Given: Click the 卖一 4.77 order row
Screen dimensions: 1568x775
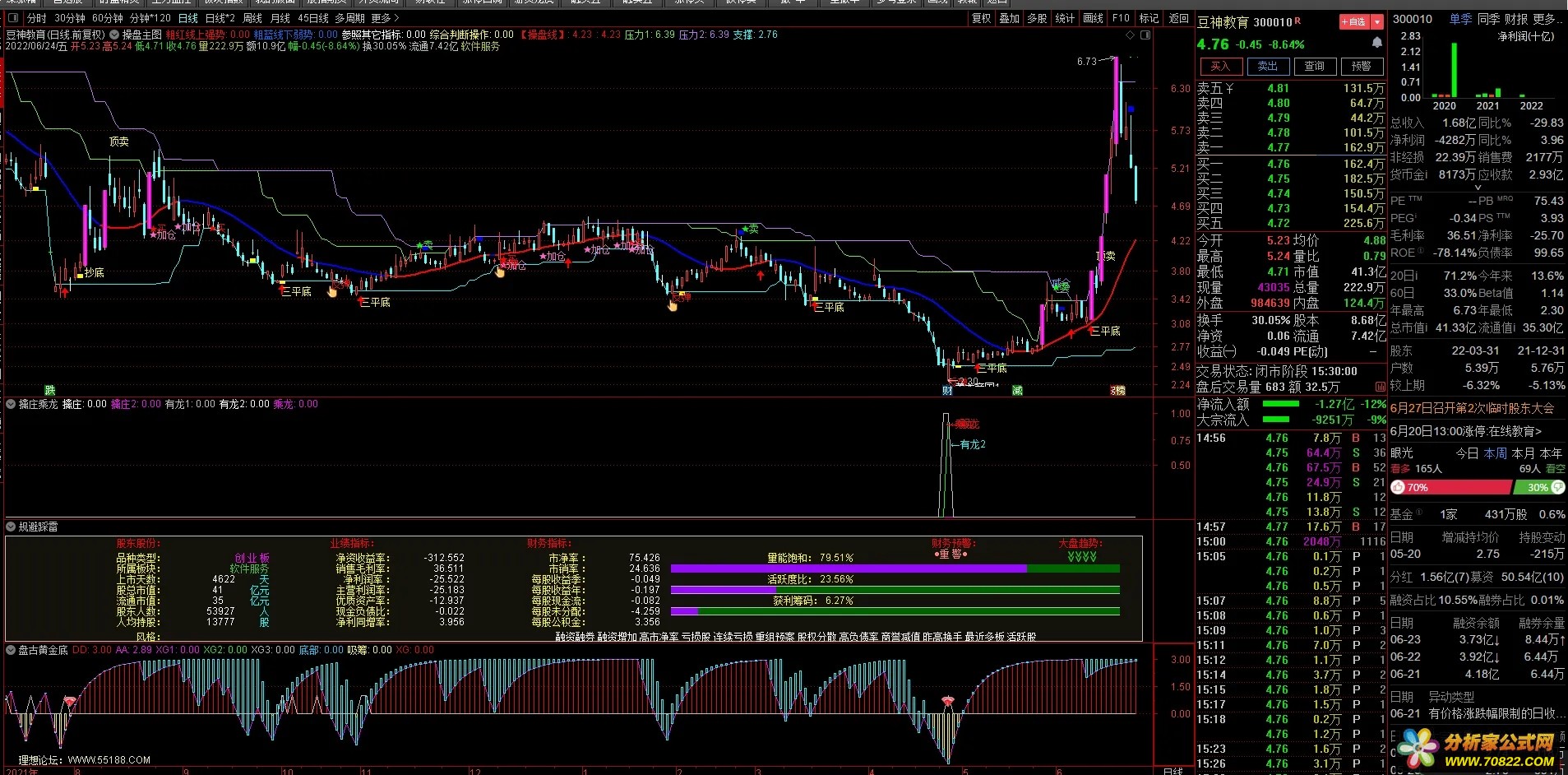Looking at the screenshot, I should tap(1290, 147).
